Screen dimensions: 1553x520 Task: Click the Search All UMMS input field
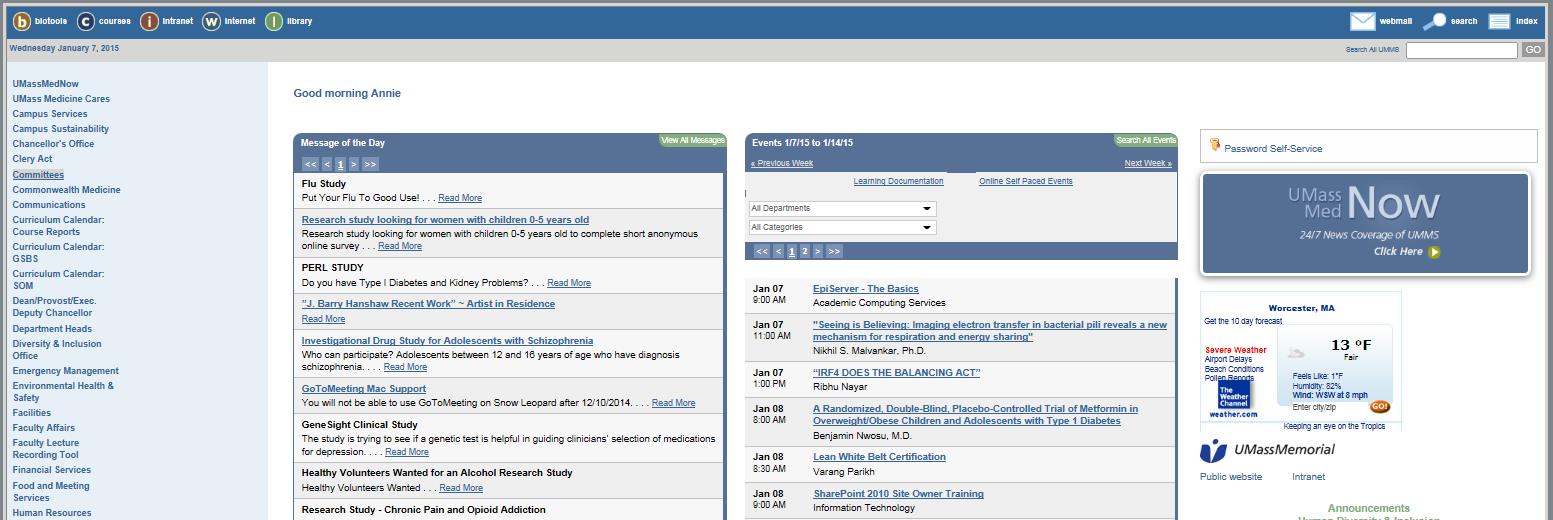pyautogui.click(x=1461, y=50)
